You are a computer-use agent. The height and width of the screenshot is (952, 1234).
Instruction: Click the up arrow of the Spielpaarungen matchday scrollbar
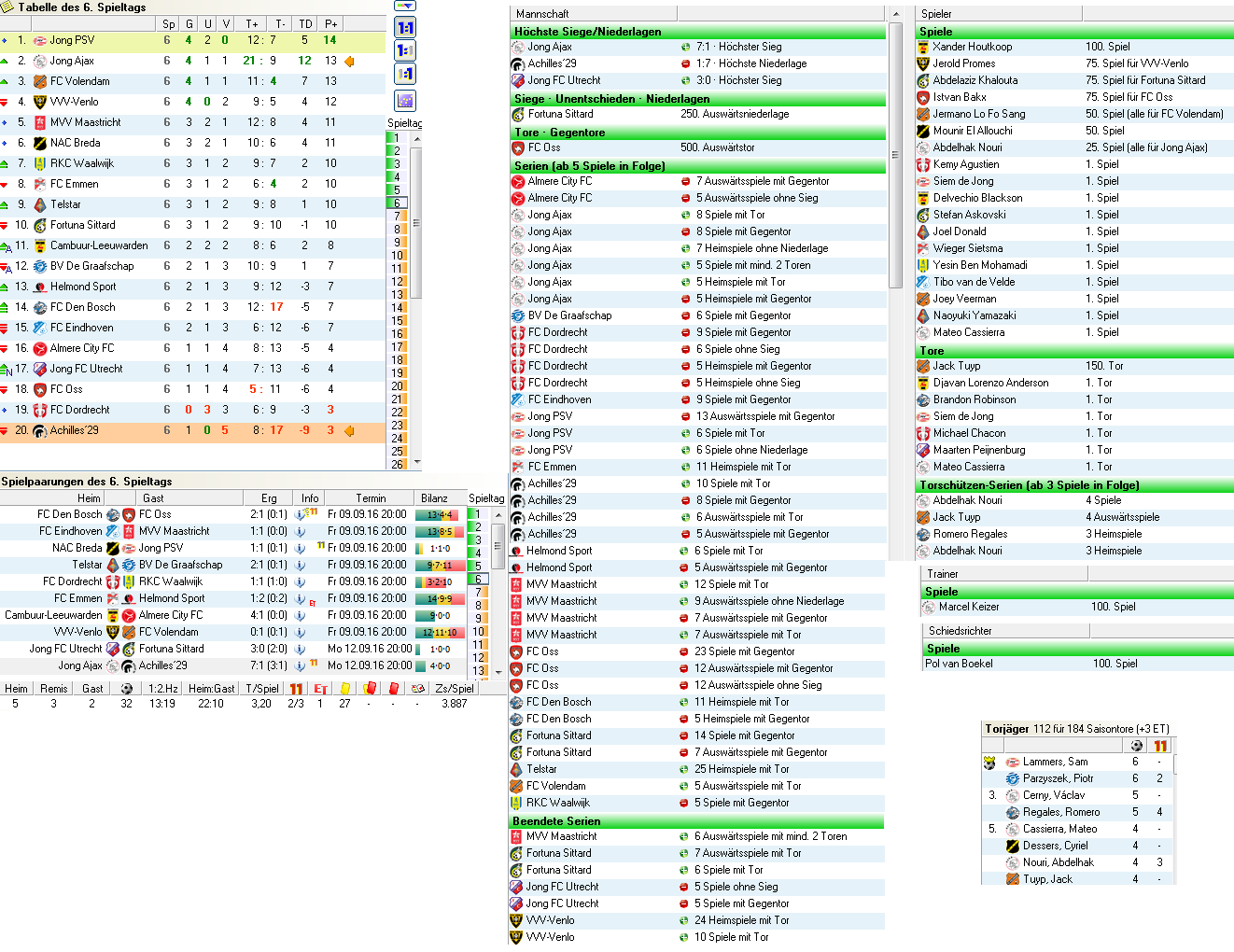(498, 513)
